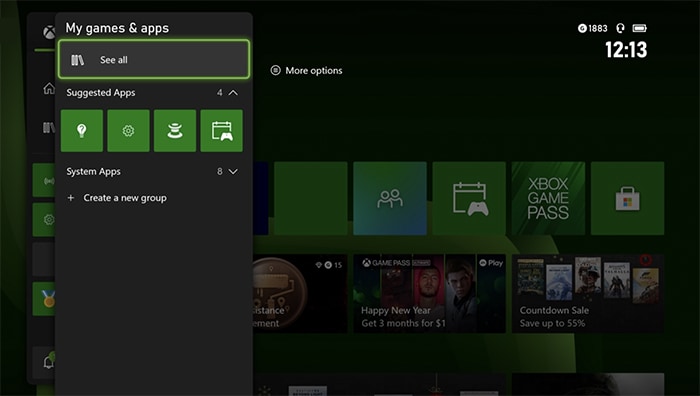Viewport: 700px width, 396px height.
Task: Launch the Xbox Accessories app tile
Action: click(175, 131)
